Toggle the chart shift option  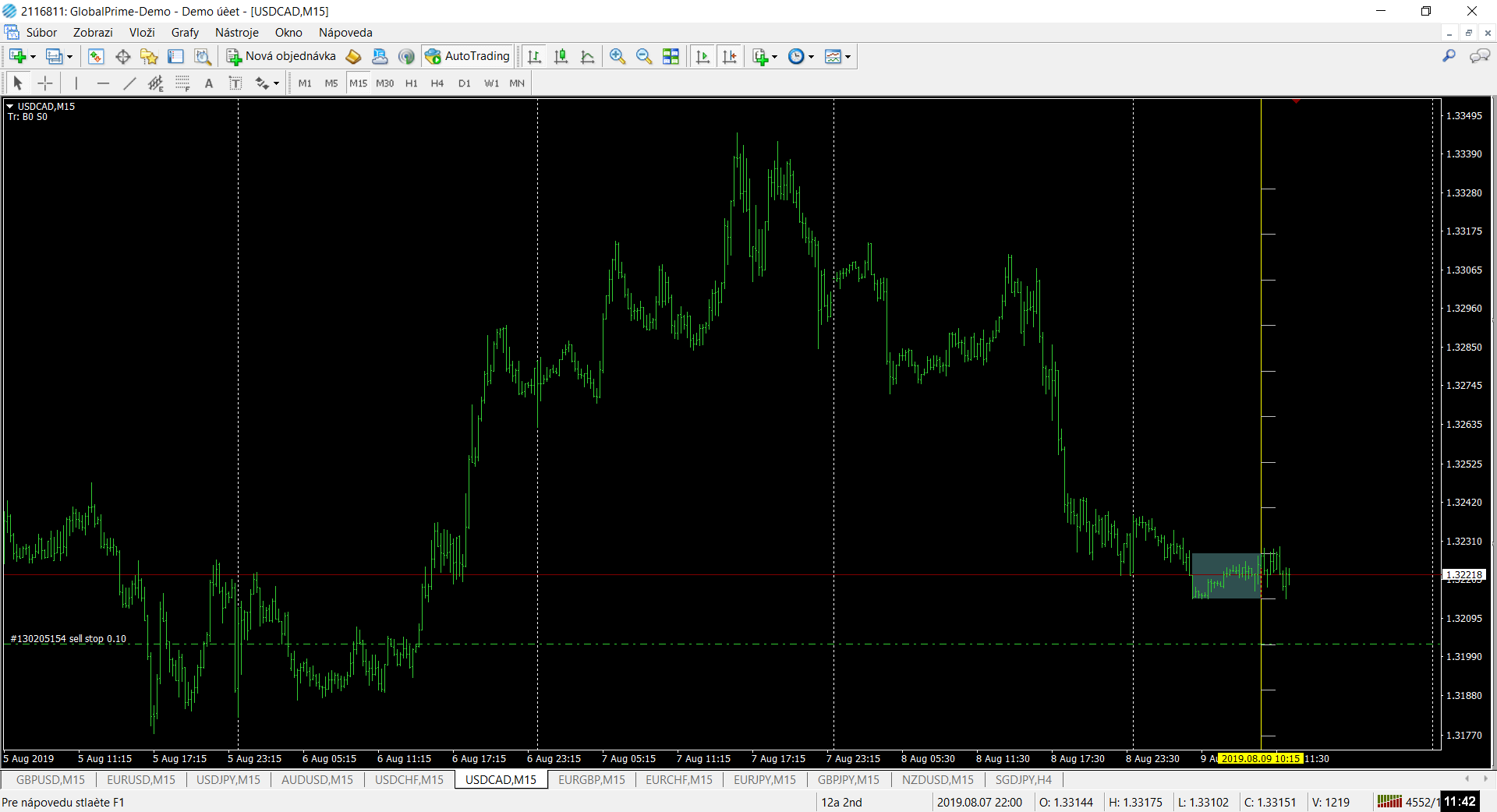pyautogui.click(x=729, y=56)
